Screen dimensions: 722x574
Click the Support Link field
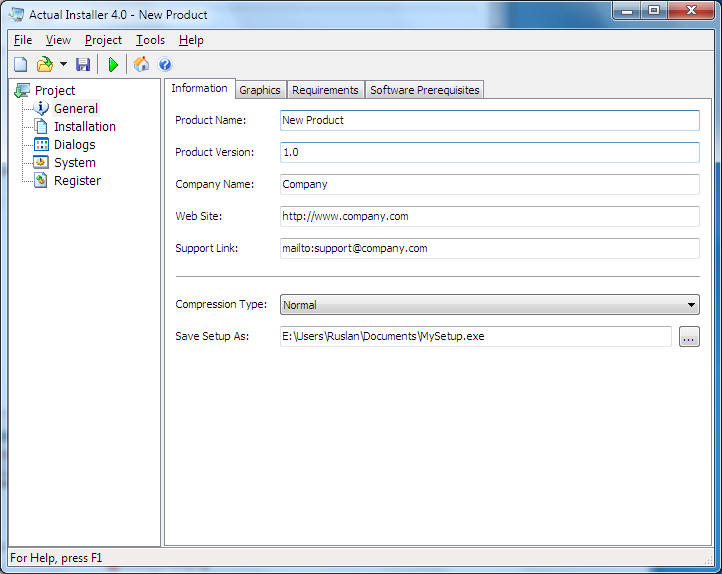(x=490, y=248)
